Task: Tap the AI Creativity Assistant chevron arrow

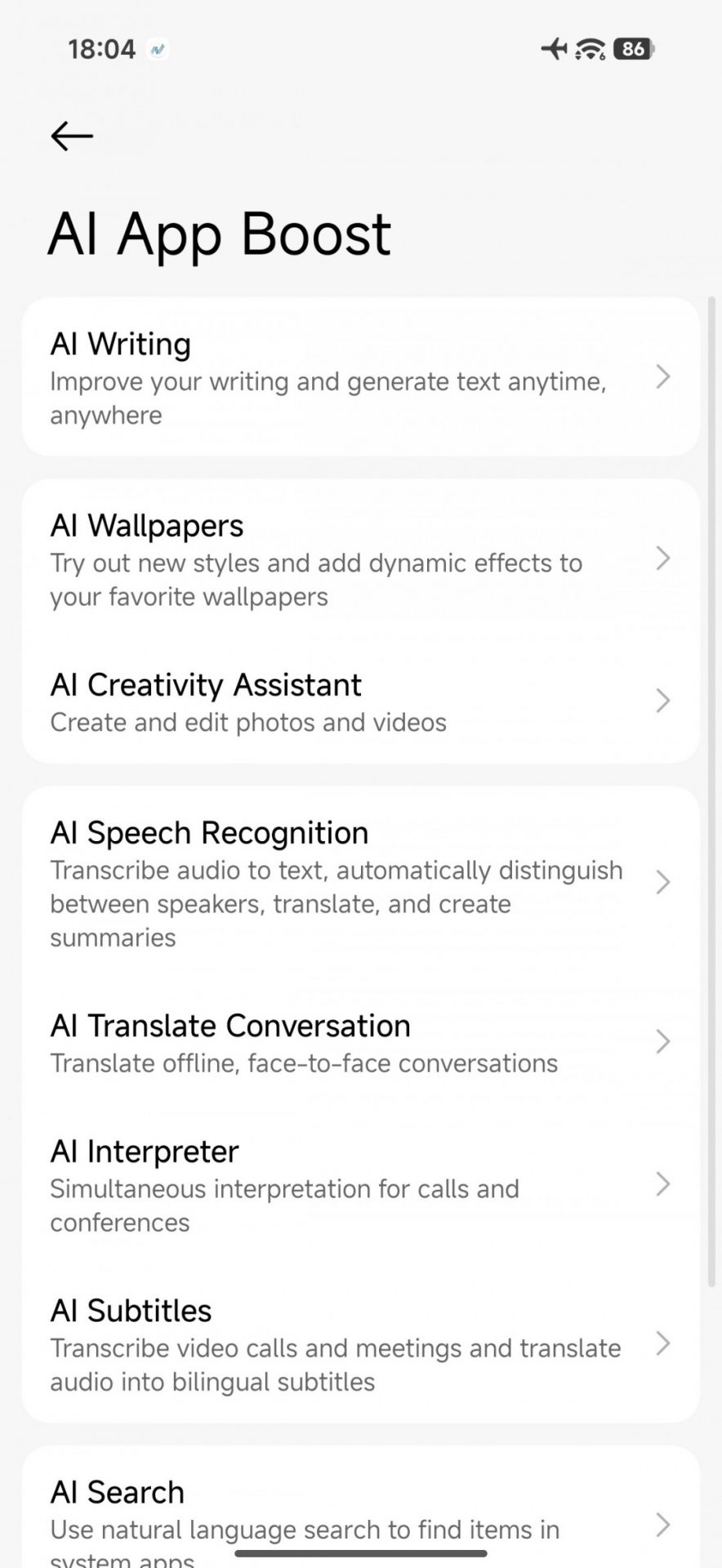Action: (x=663, y=701)
